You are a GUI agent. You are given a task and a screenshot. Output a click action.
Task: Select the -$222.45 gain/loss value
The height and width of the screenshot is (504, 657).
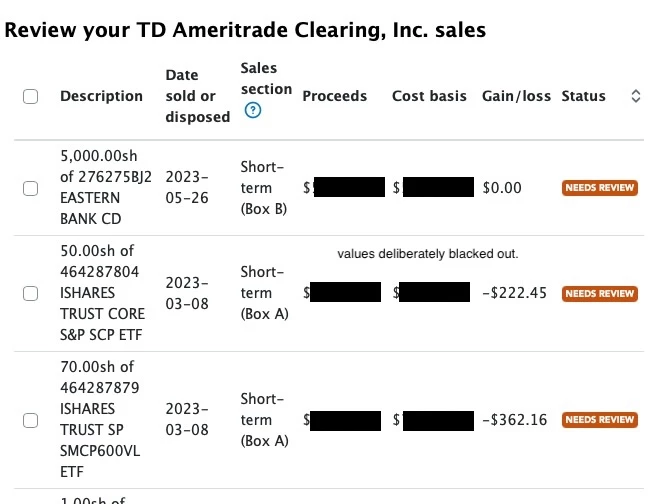tap(514, 293)
